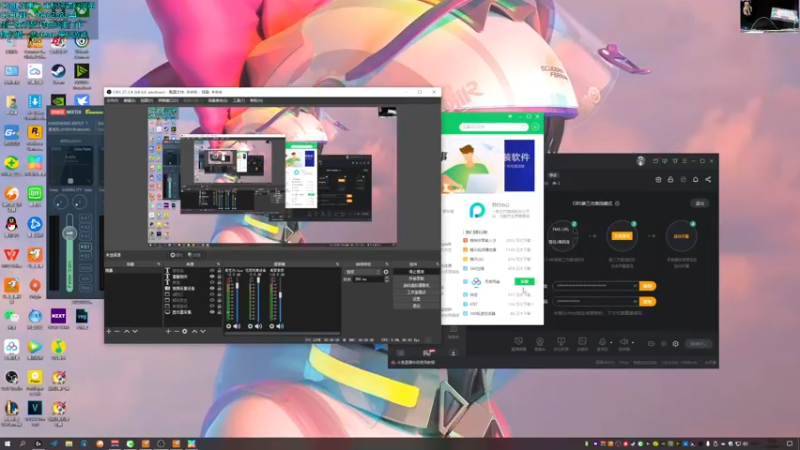Open scene transition dropdown in OBS
Image resolution: width=800 pixels, height=450 pixels.
tap(363, 272)
